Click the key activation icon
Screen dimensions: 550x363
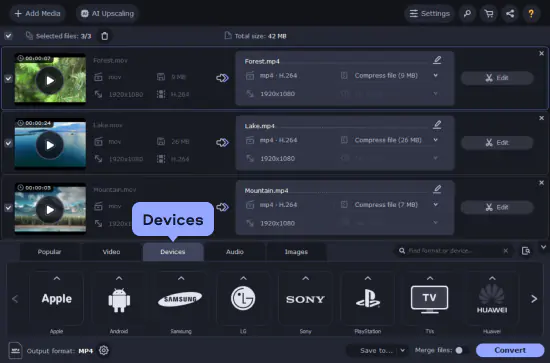[467, 14]
